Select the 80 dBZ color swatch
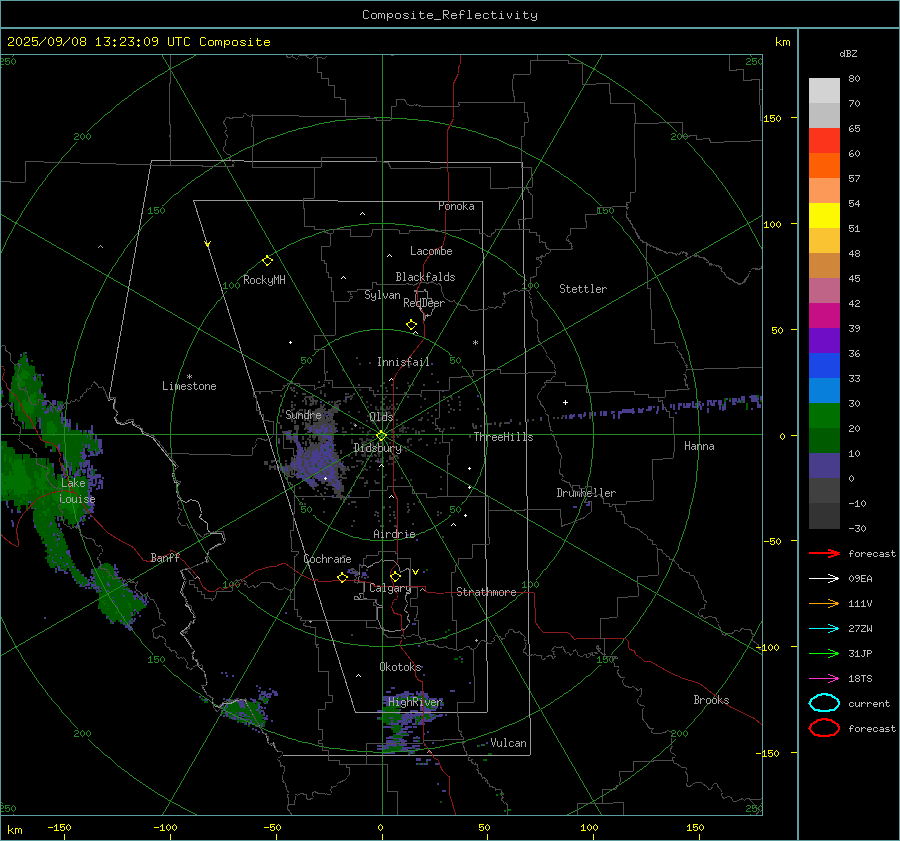This screenshot has height=841, width=900. point(824,90)
